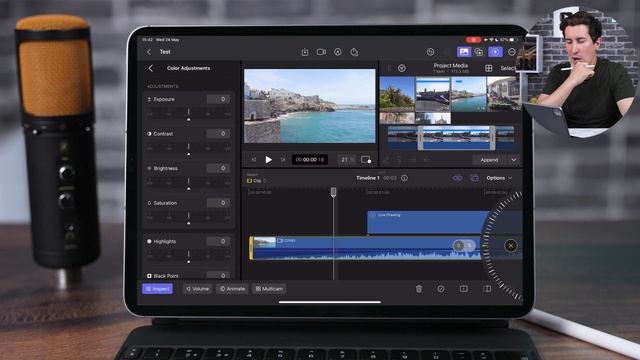Toggle the photo media browser button

click(464, 52)
